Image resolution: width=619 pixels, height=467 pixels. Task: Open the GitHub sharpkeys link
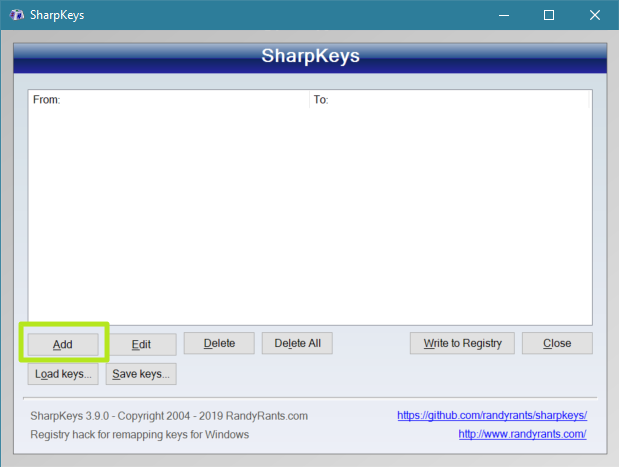[x=492, y=415]
